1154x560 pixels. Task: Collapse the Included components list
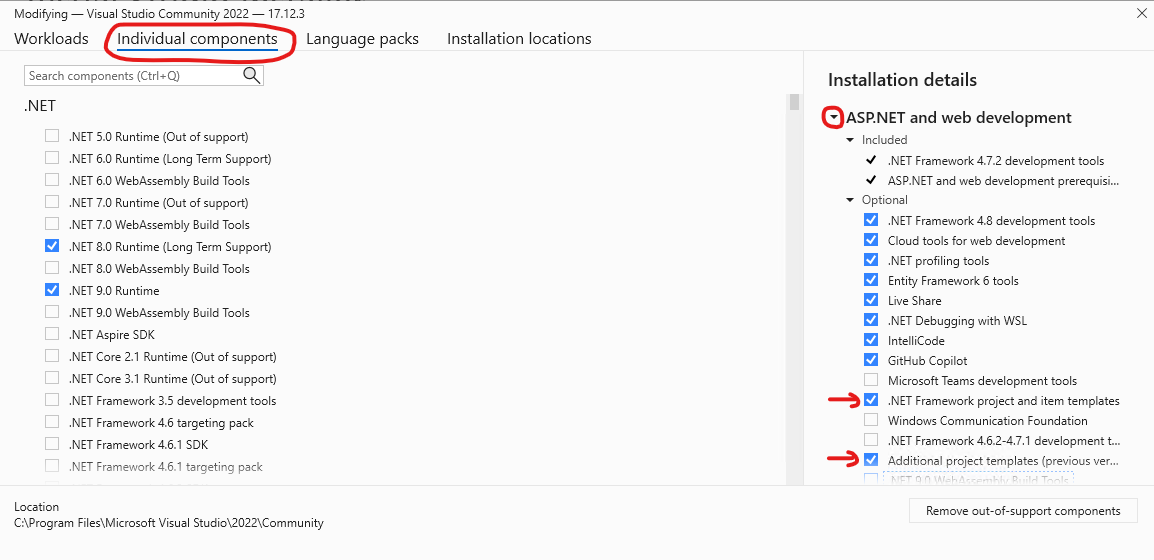pos(850,140)
